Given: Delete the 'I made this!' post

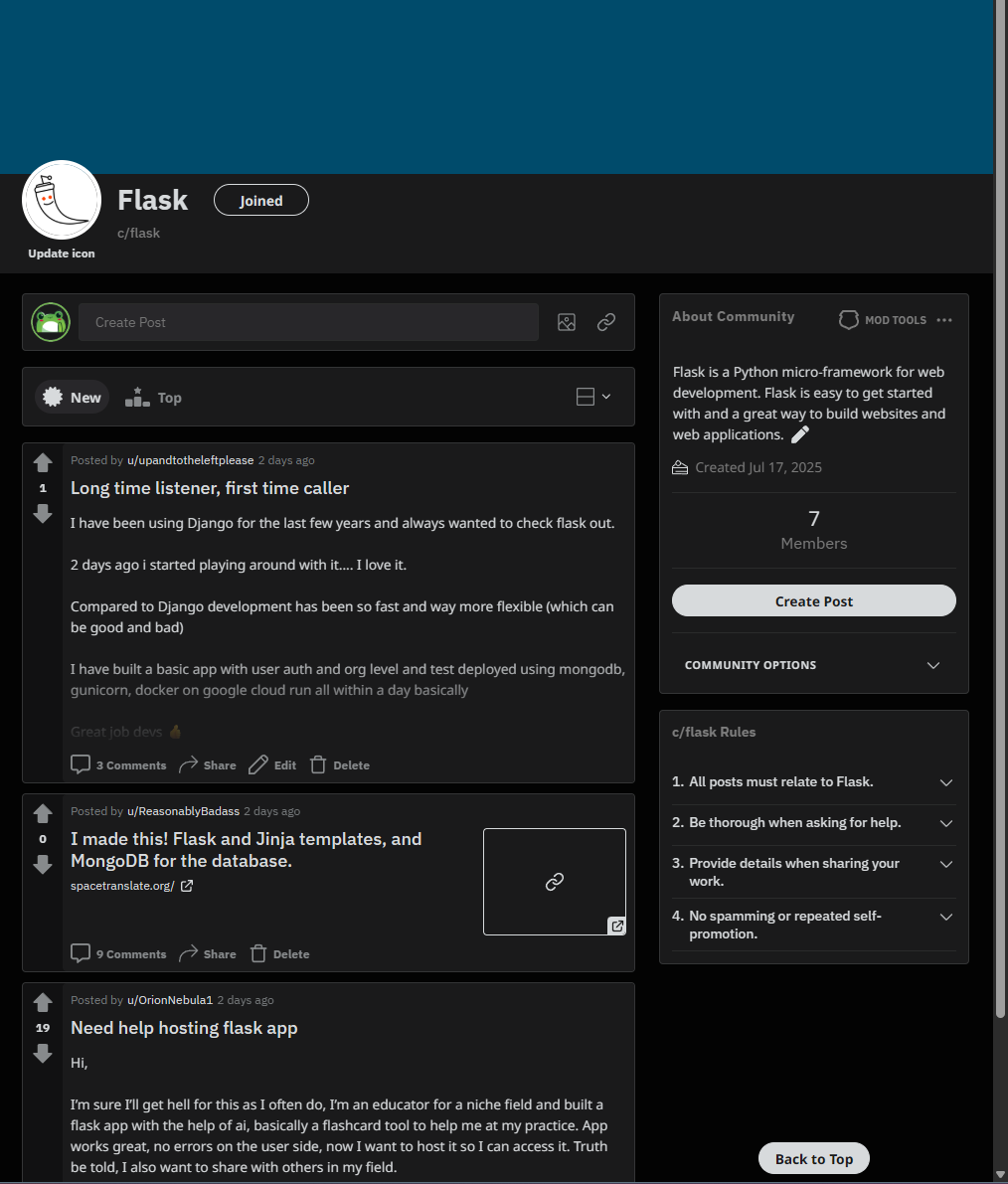Looking at the screenshot, I should 279,953.
